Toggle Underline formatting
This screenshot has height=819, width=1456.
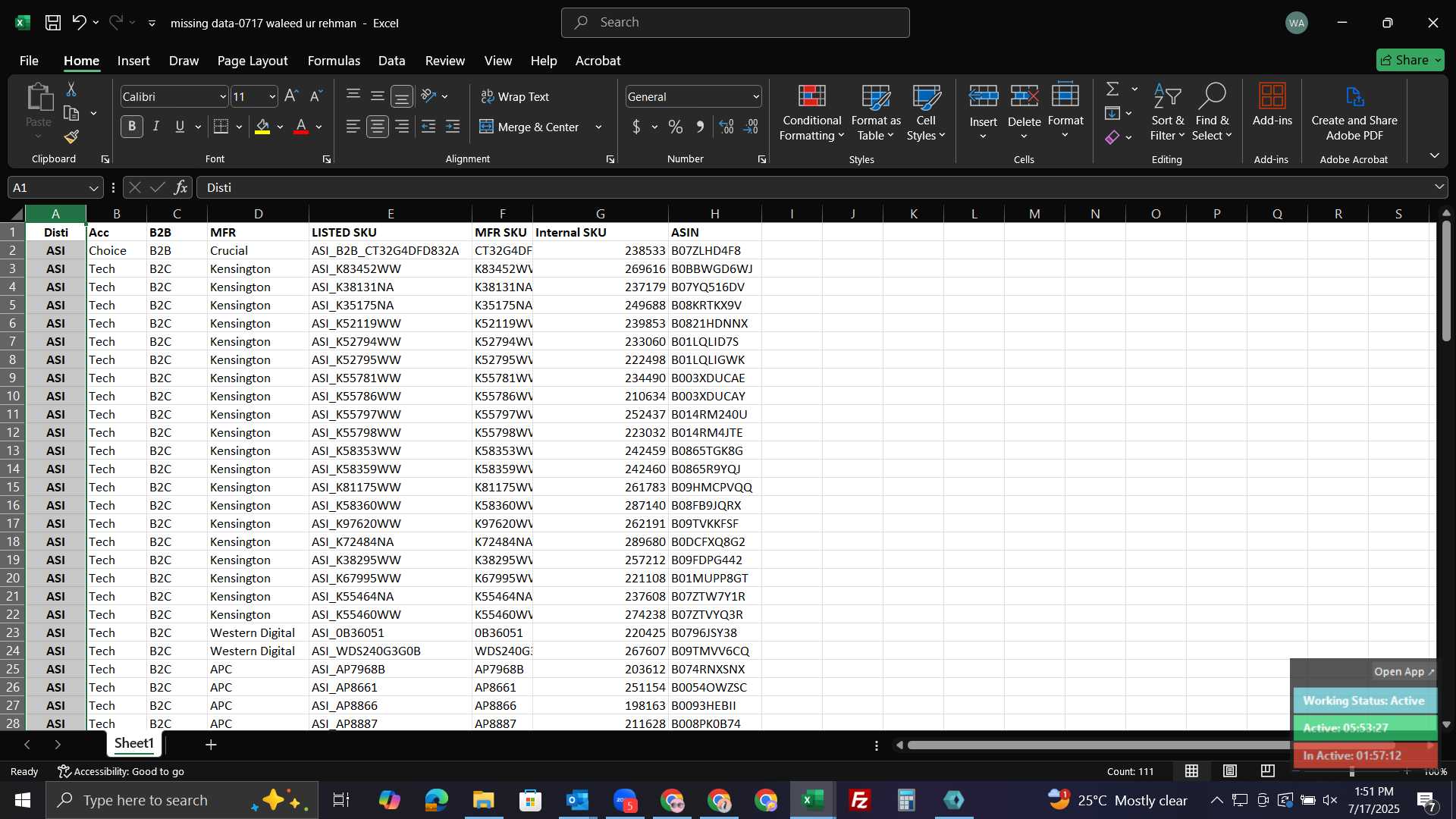click(180, 127)
